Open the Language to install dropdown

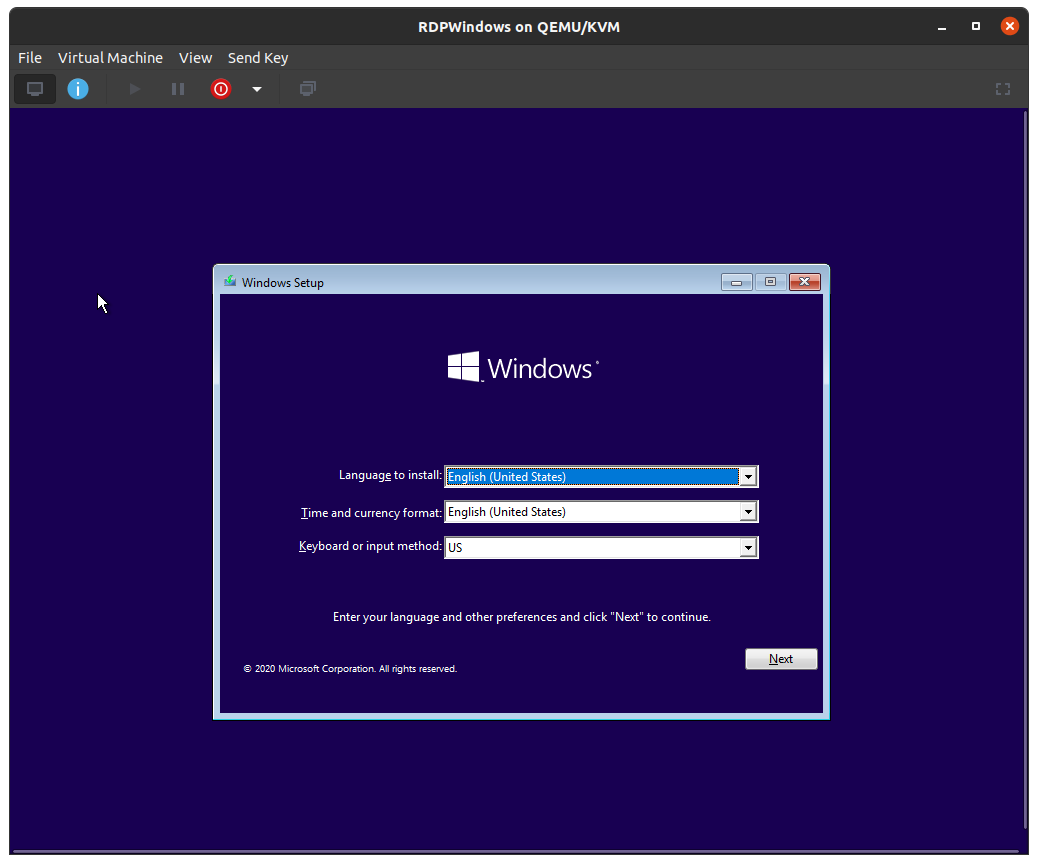pyautogui.click(x=747, y=477)
